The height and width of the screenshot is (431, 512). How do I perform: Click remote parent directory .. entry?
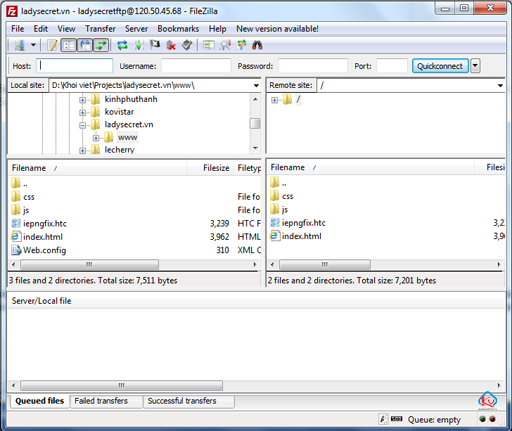click(284, 183)
